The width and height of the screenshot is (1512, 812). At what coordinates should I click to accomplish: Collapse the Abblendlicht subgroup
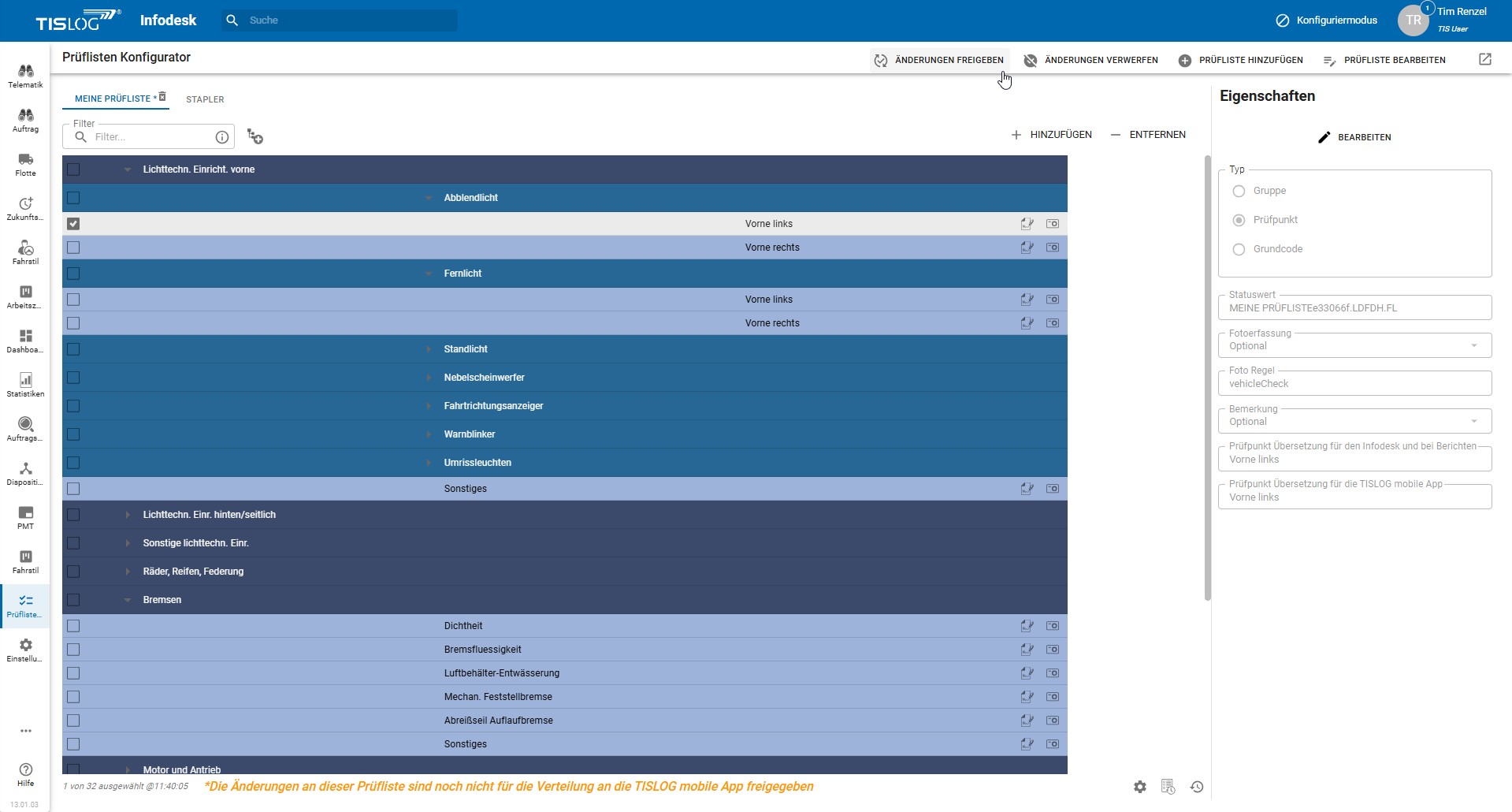pos(429,198)
